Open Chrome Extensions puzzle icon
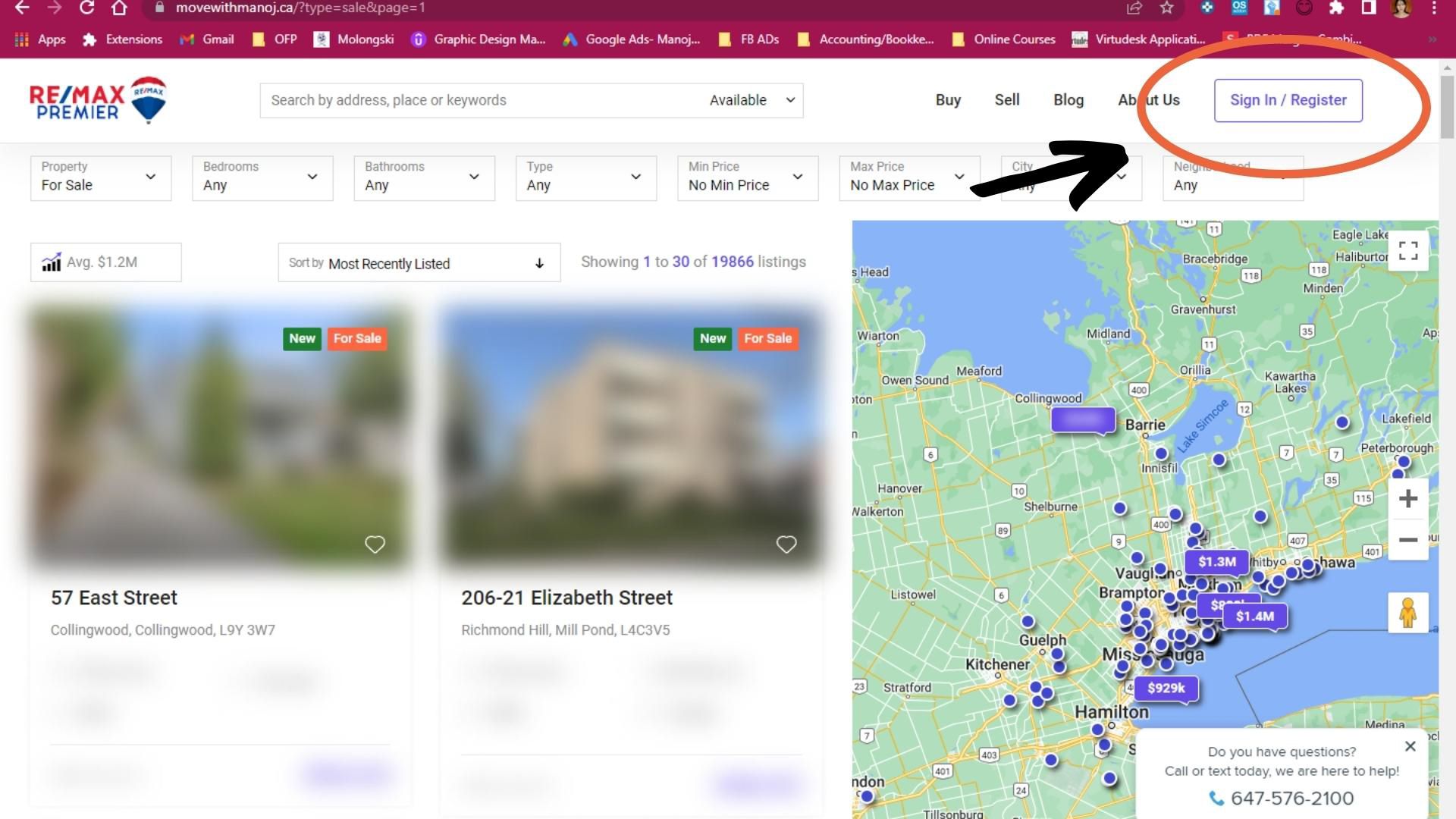Image resolution: width=1456 pixels, height=819 pixels. [1336, 8]
